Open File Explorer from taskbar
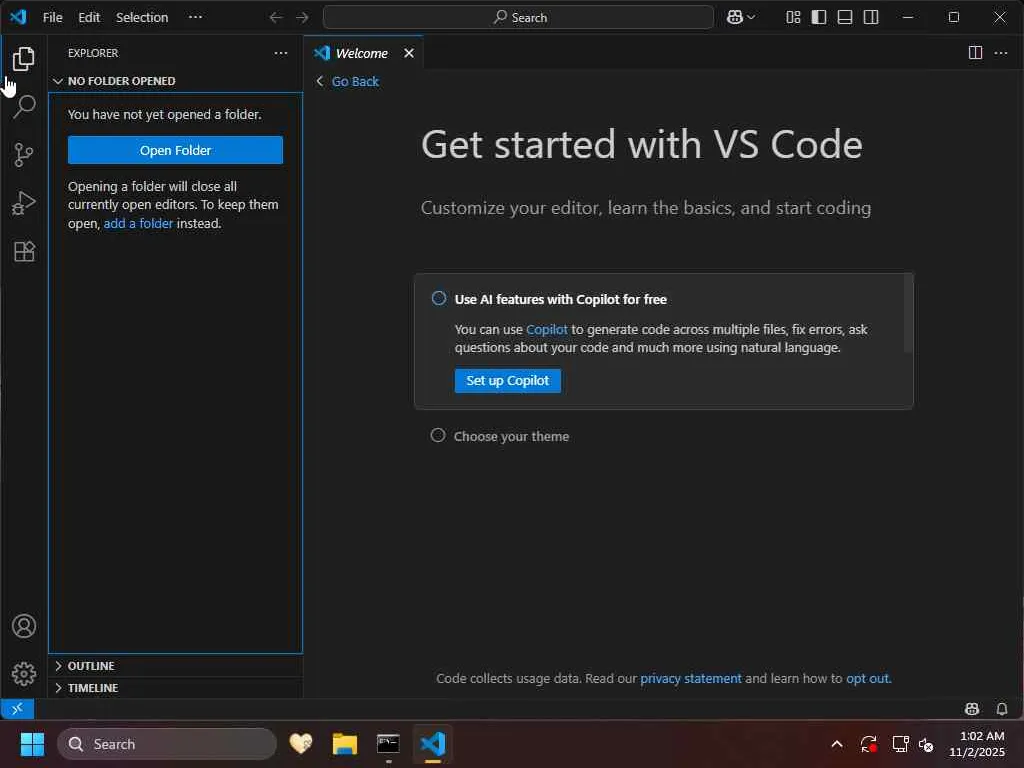Viewport: 1024px width, 768px height. click(345, 744)
